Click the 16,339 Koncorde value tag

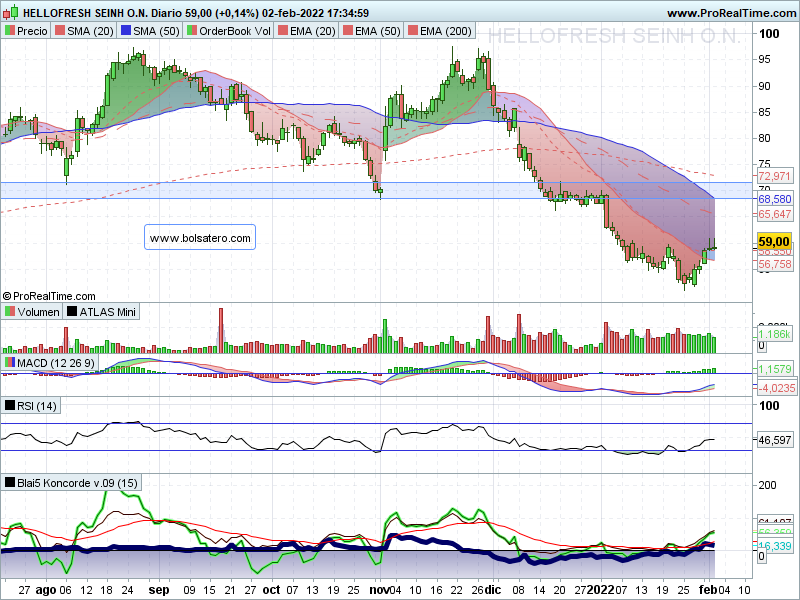774,546
